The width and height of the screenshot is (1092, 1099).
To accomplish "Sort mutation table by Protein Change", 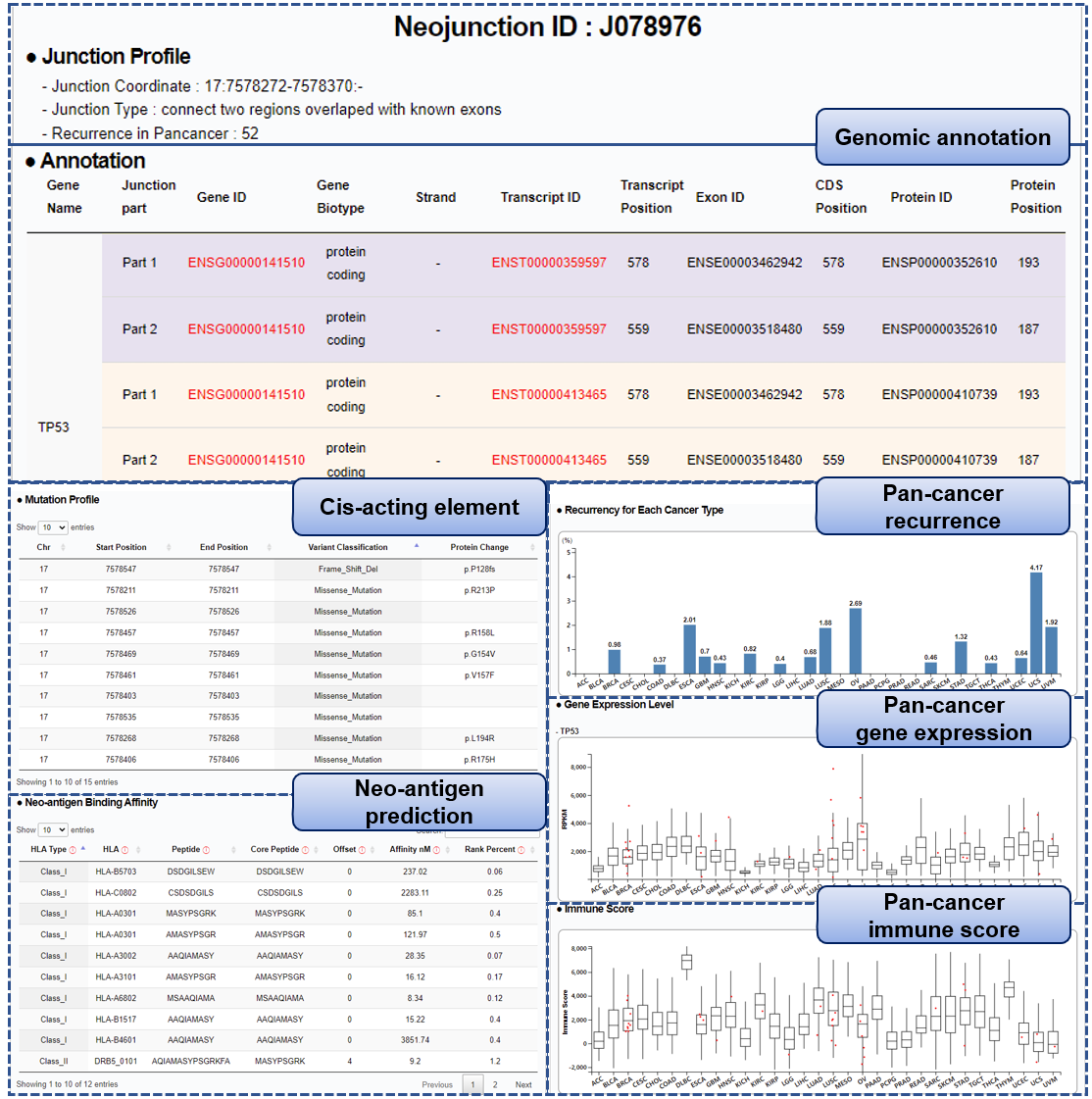I will pos(532,548).
